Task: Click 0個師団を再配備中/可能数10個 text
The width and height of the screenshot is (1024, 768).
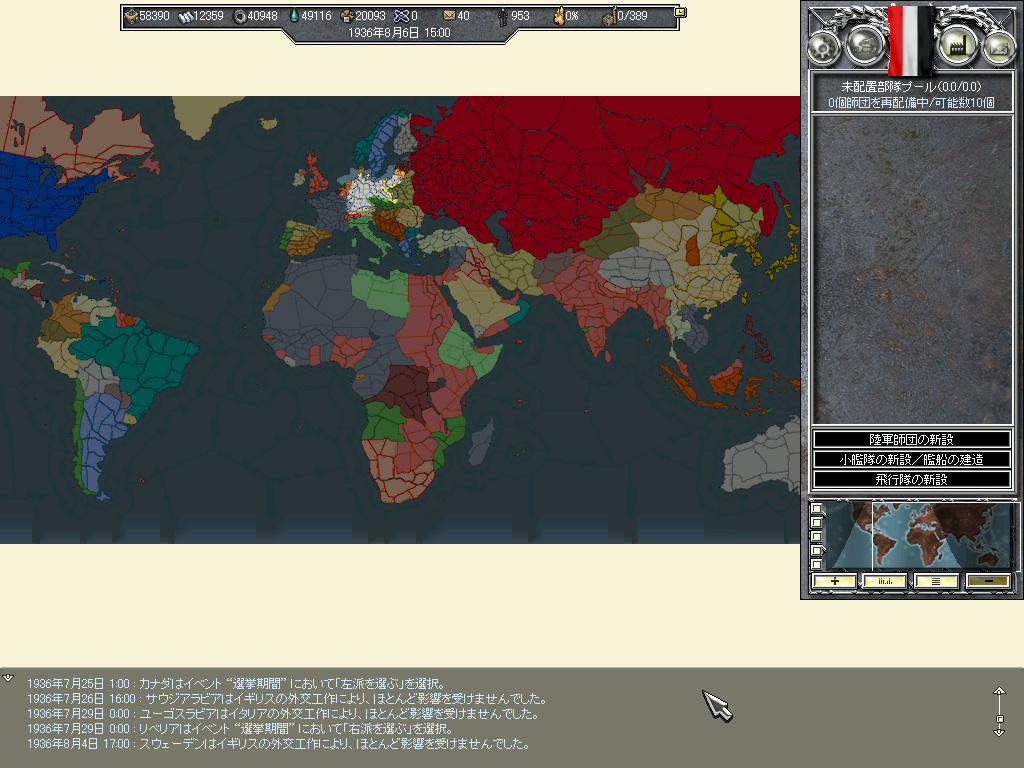Action: coord(911,103)
